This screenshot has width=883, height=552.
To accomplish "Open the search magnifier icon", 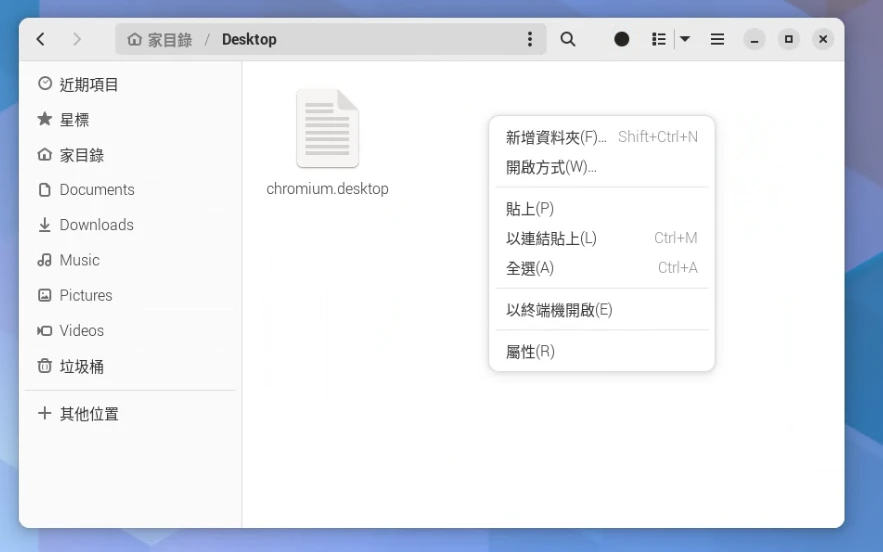I will [568, 39].
